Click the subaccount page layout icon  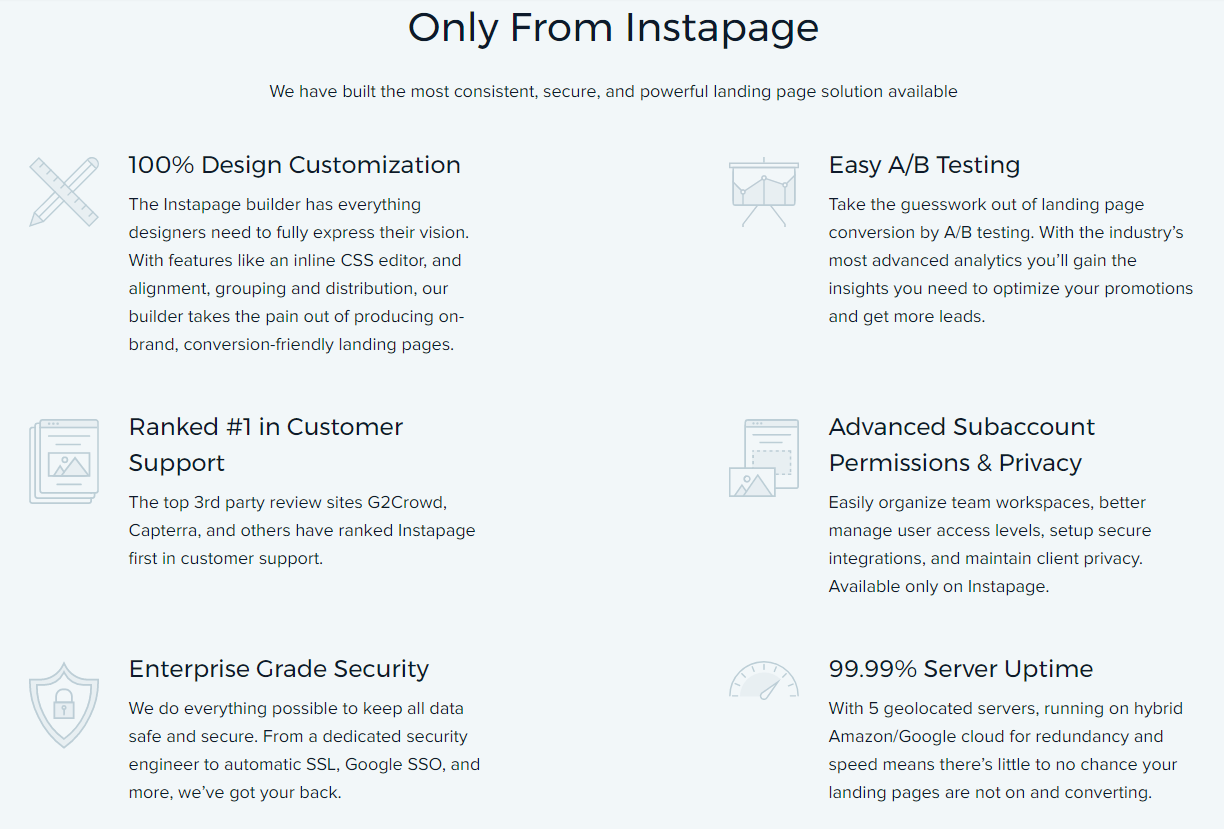tap(764, 459)
